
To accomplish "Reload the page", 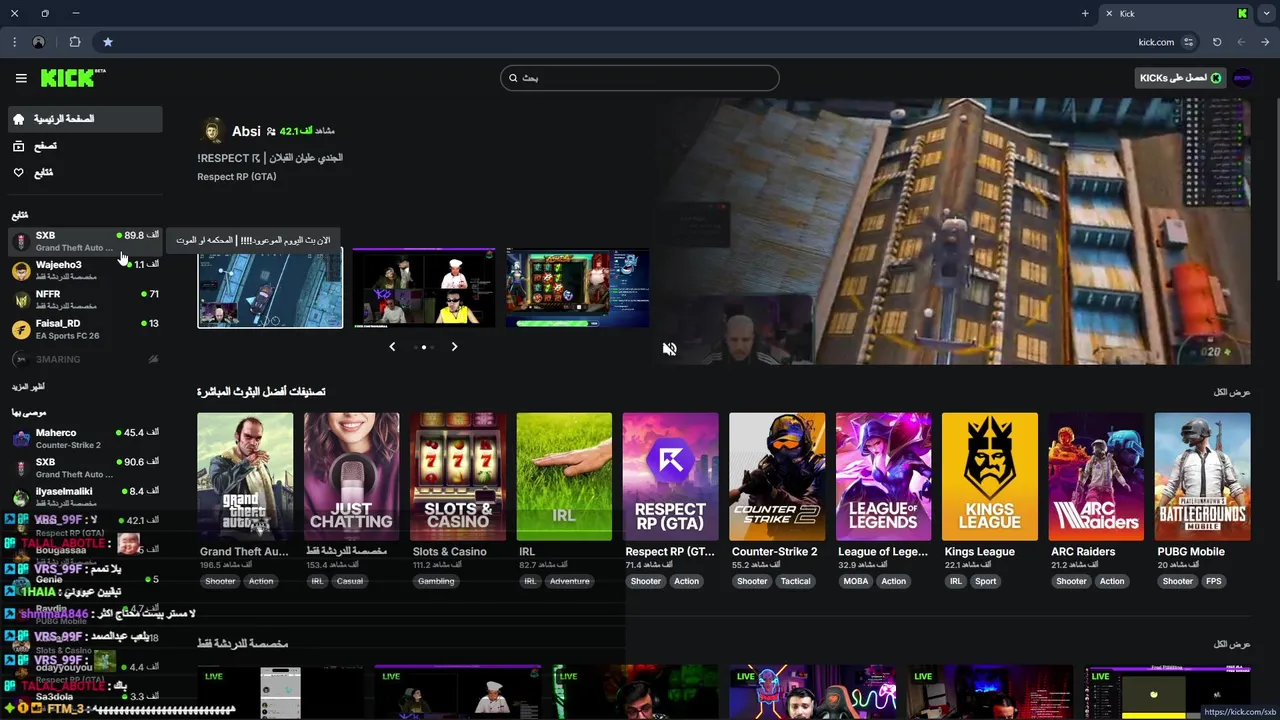I will 1217,42.
